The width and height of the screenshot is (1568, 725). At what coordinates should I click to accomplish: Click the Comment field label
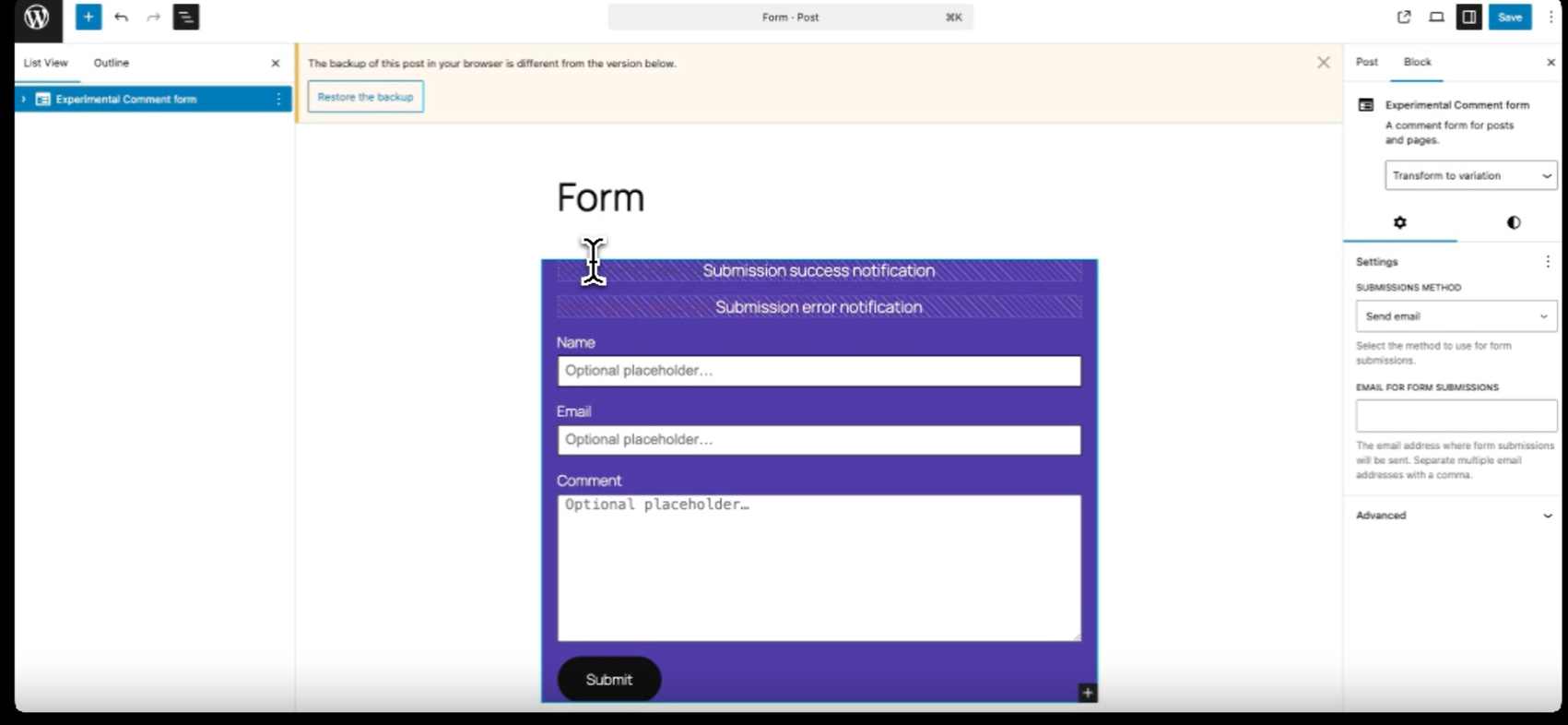[589, 481]
